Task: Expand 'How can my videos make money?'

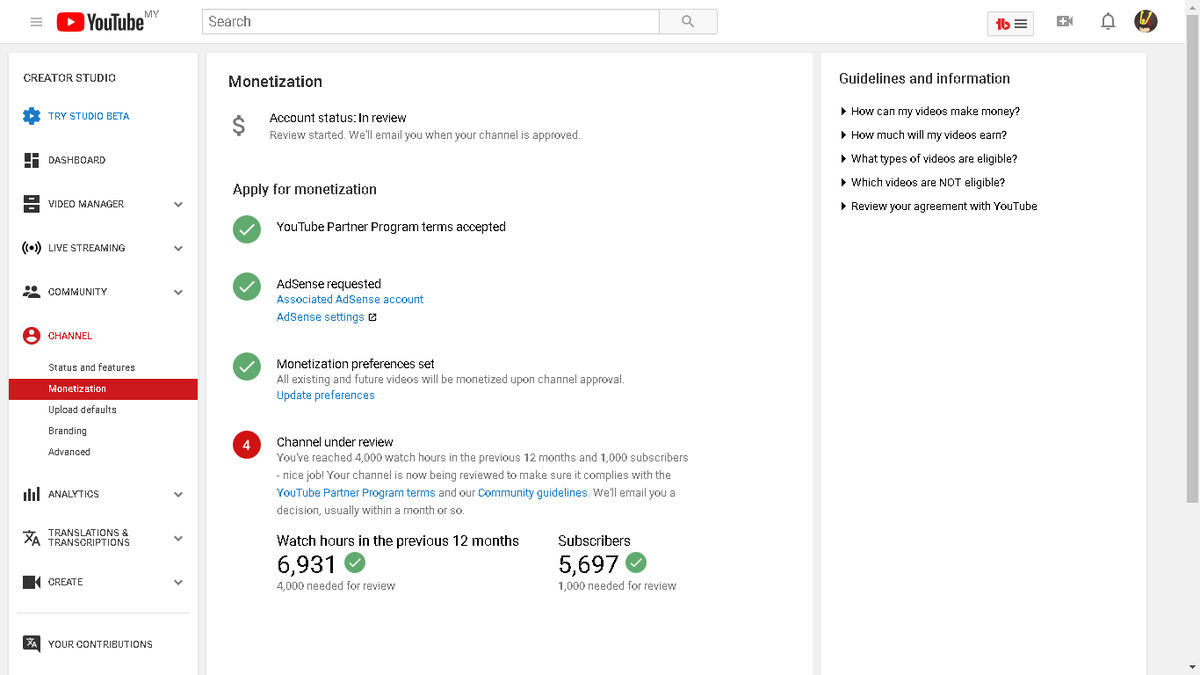Action: (930, 111)
